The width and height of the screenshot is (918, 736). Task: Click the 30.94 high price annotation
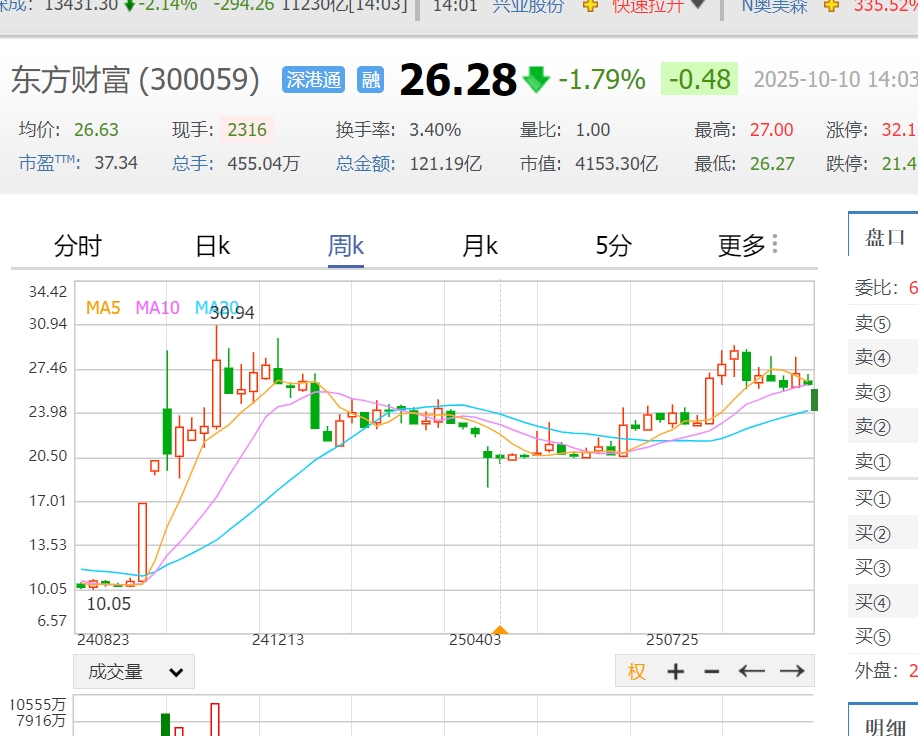pos(232,313)
